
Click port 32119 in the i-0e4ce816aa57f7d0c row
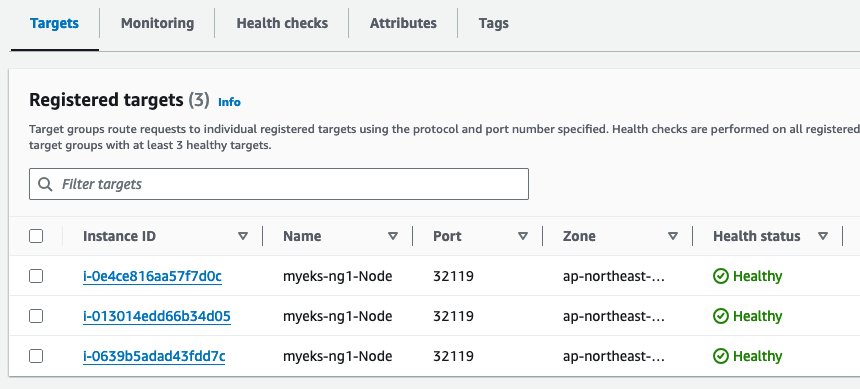click(454, 276)
